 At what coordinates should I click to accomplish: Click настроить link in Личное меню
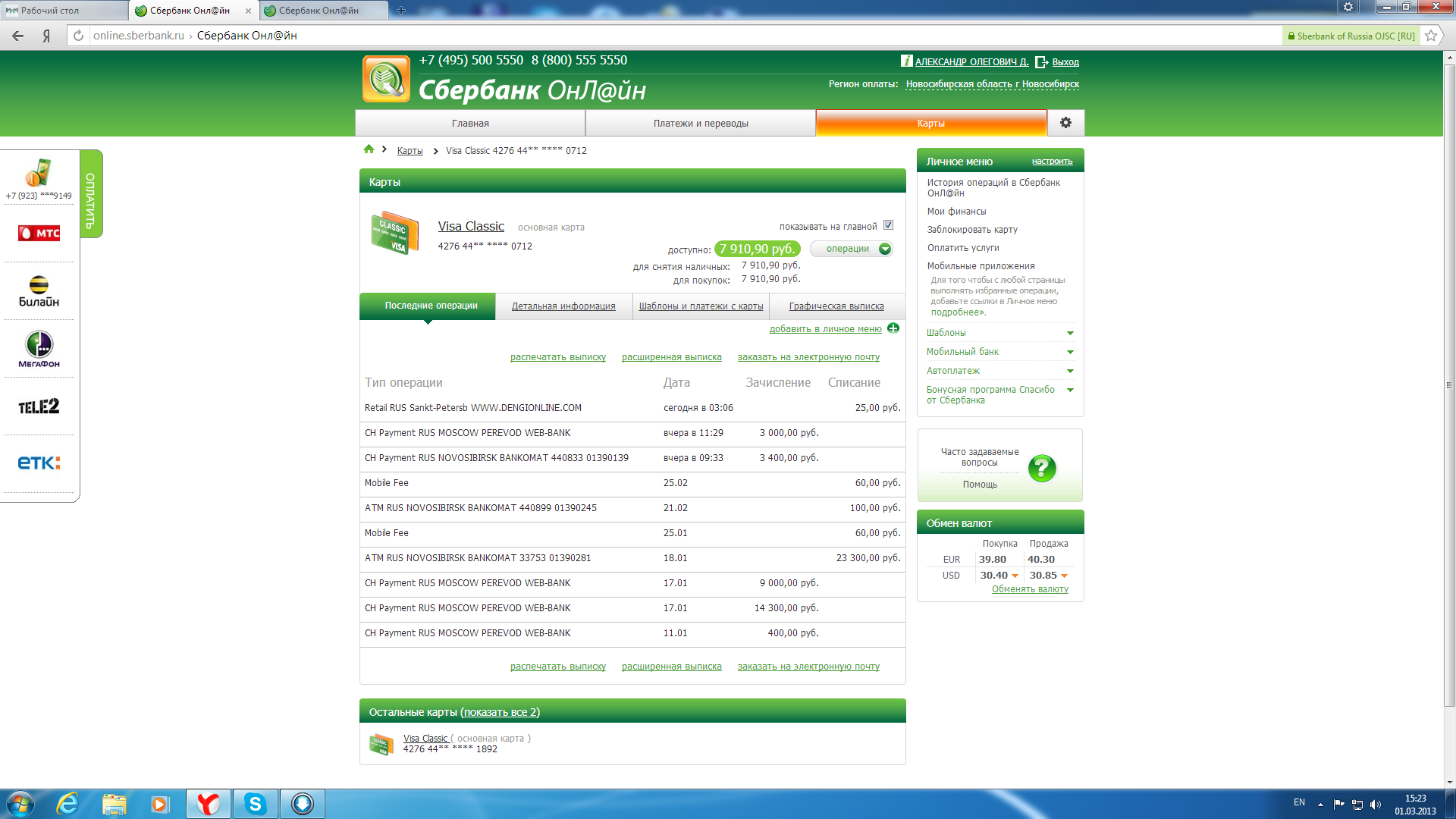click(x=1052, y=162)
